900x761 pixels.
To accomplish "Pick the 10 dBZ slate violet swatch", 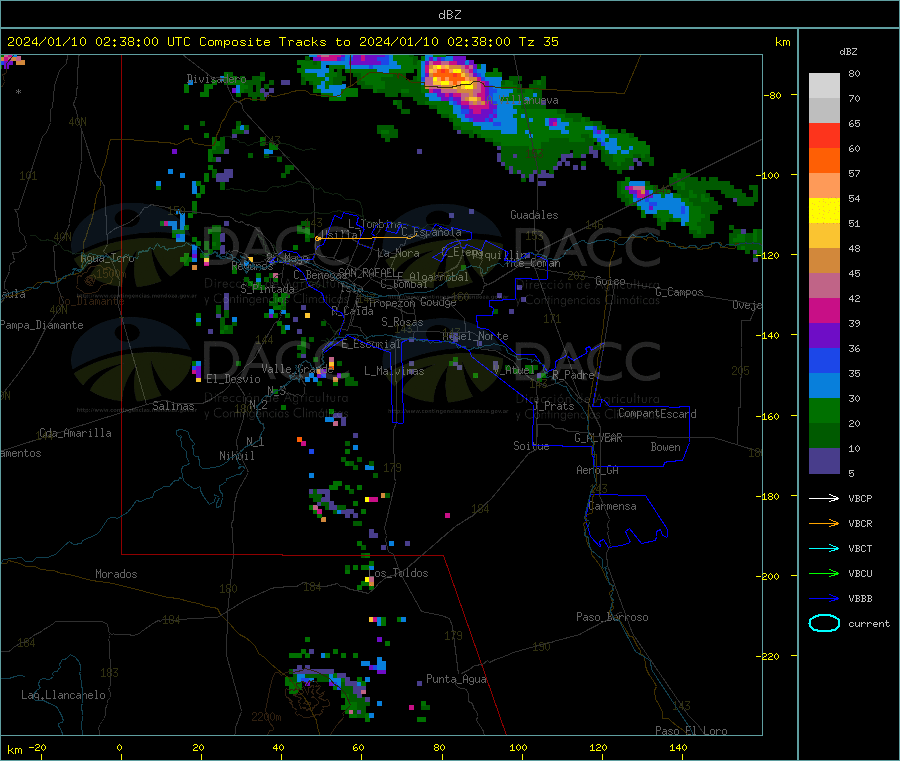I will click(x=824, y=461).
